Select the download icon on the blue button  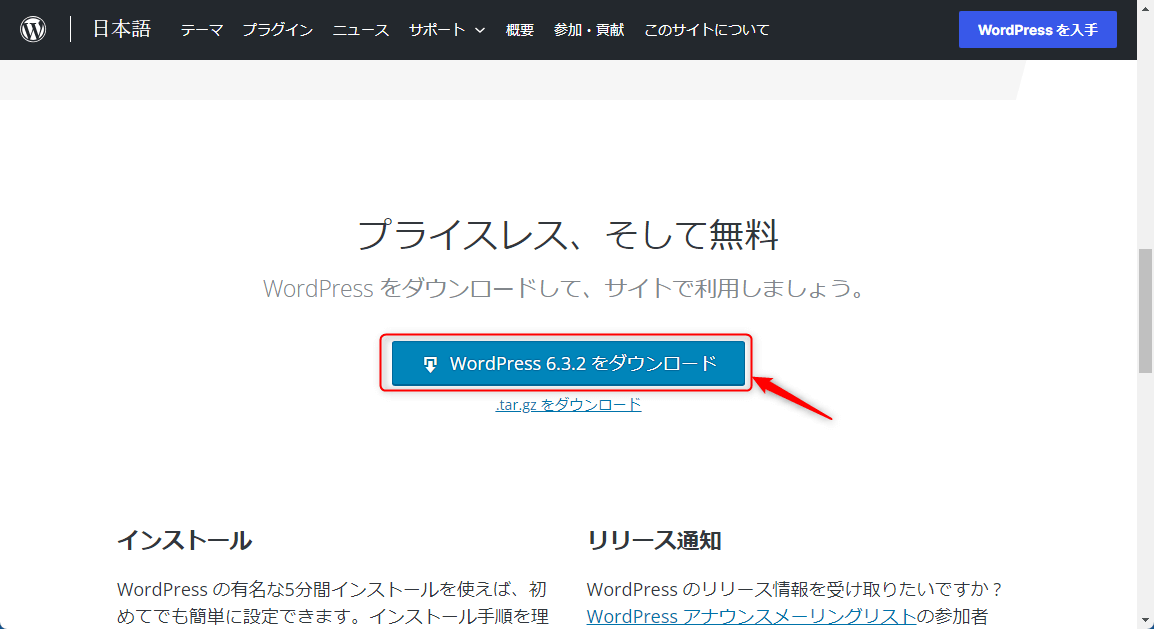click(x=430, y=363)
